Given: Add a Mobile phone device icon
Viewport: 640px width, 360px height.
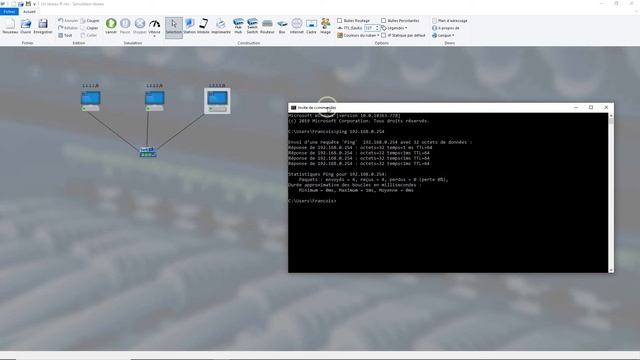Looking at the screenshot, I should pos(203,26).
